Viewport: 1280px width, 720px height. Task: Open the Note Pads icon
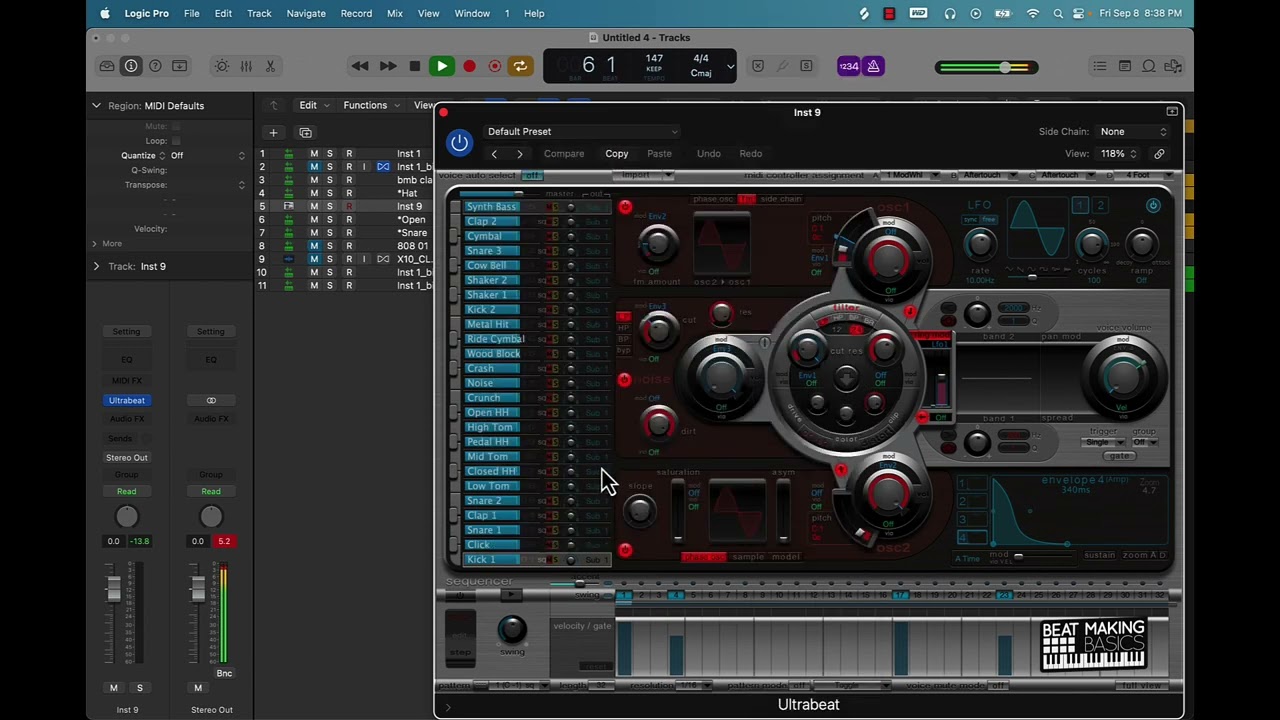click(1125, 66)
